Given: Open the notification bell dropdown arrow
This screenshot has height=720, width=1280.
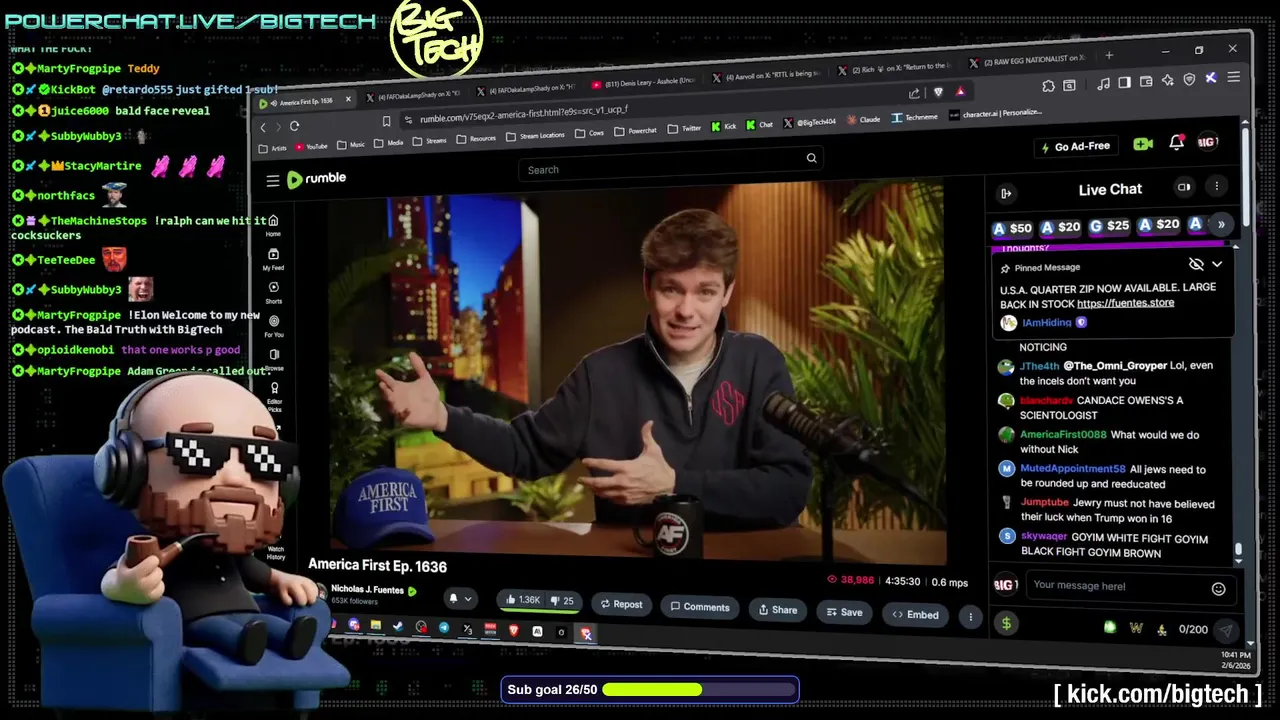Looking at the screenshot, I should (467, 599).
